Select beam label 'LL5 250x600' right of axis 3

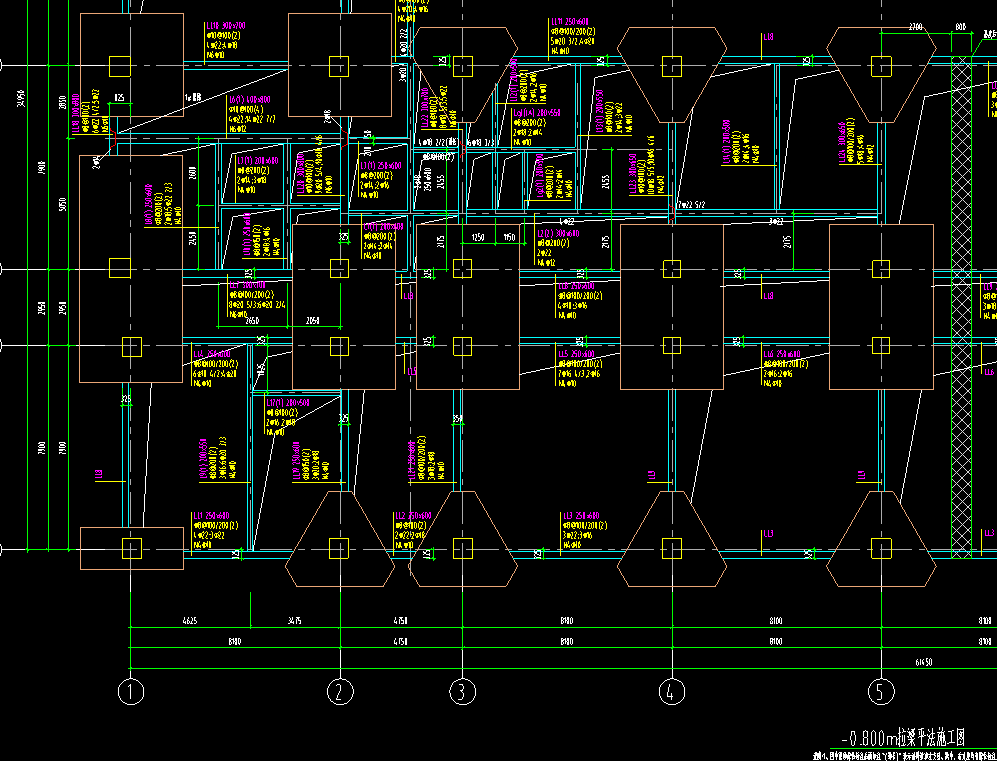click(577, 355)
